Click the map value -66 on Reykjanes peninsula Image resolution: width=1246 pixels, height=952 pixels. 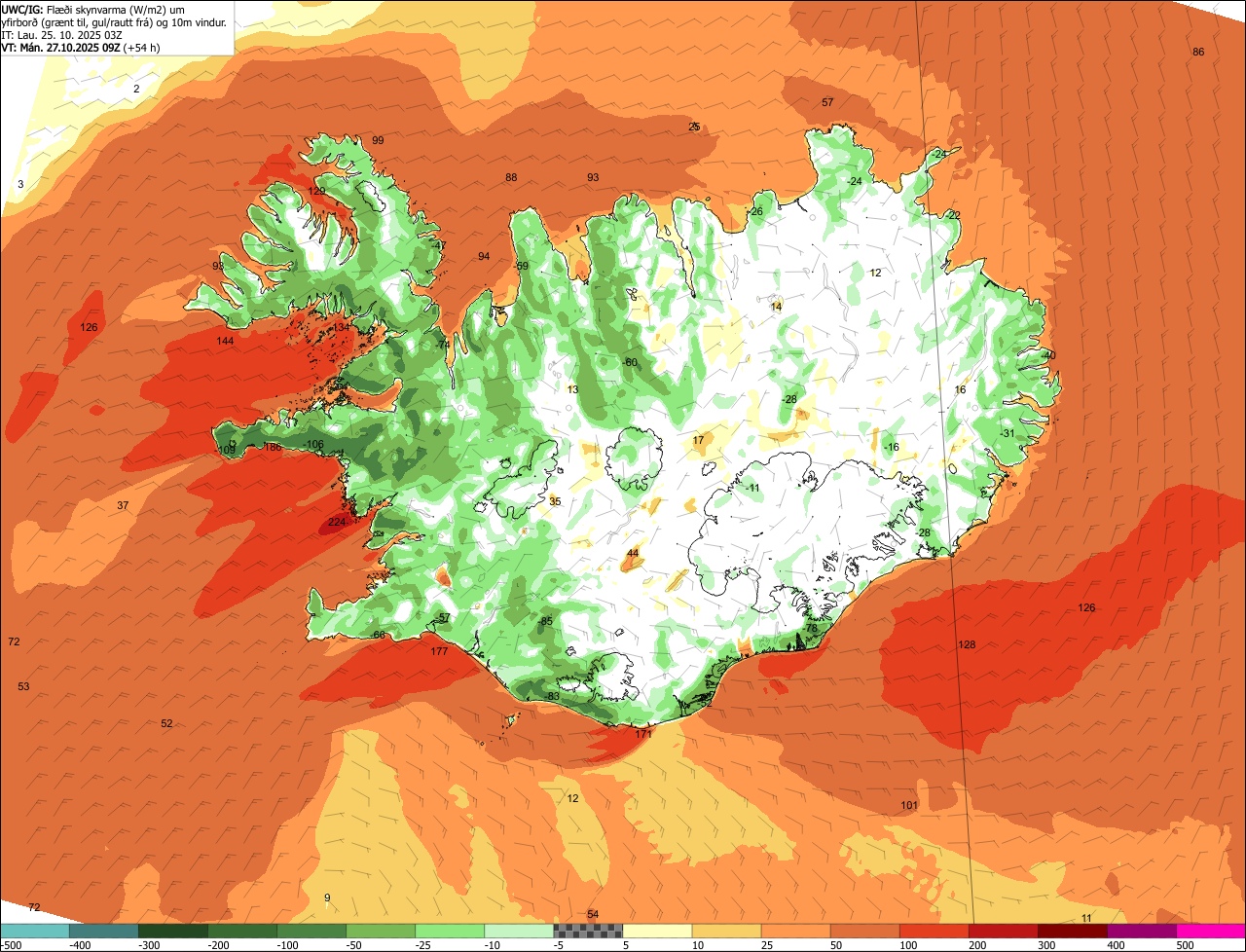tap(379, 636)
